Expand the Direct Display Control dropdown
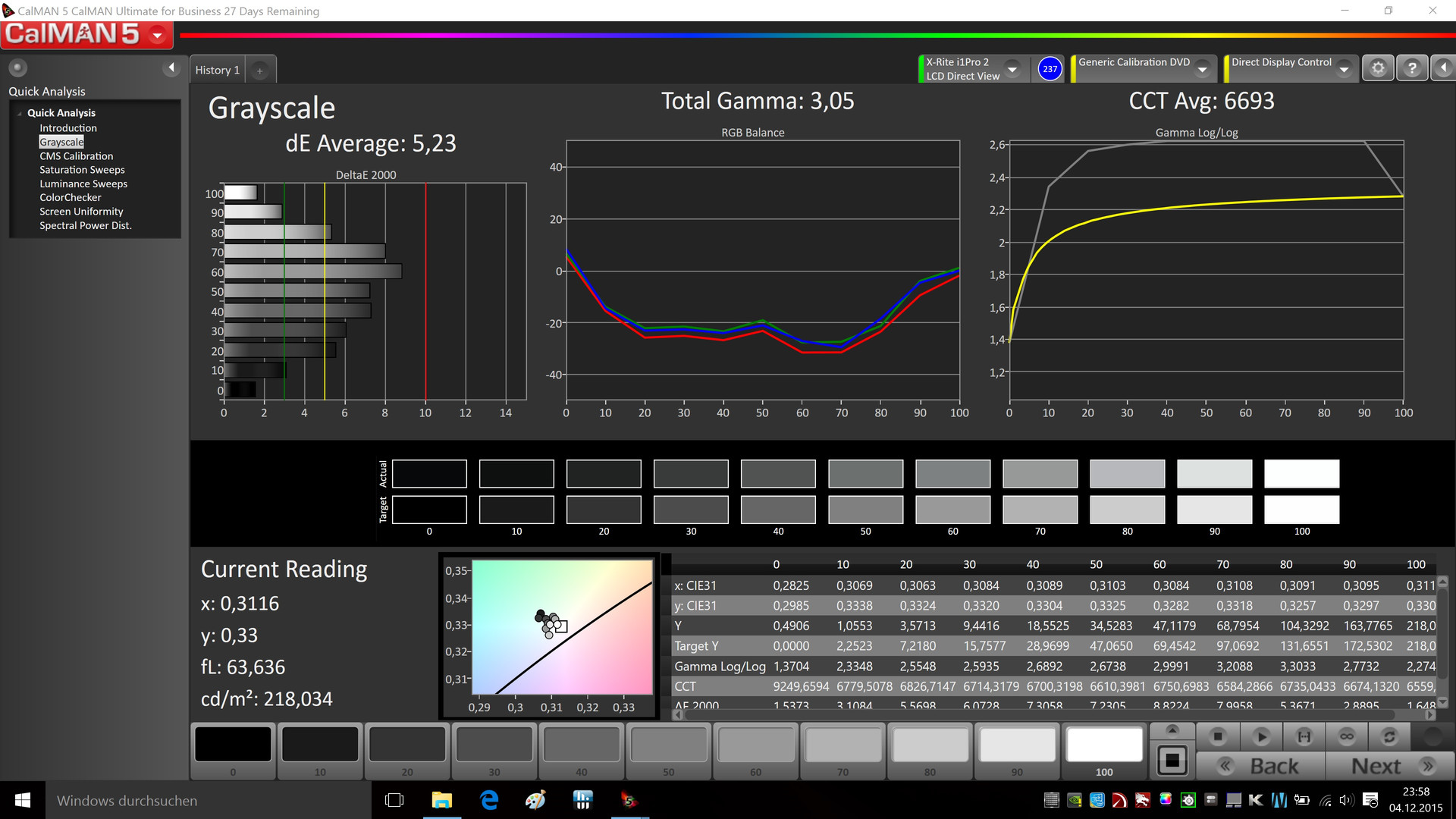 coord(1344,69)
